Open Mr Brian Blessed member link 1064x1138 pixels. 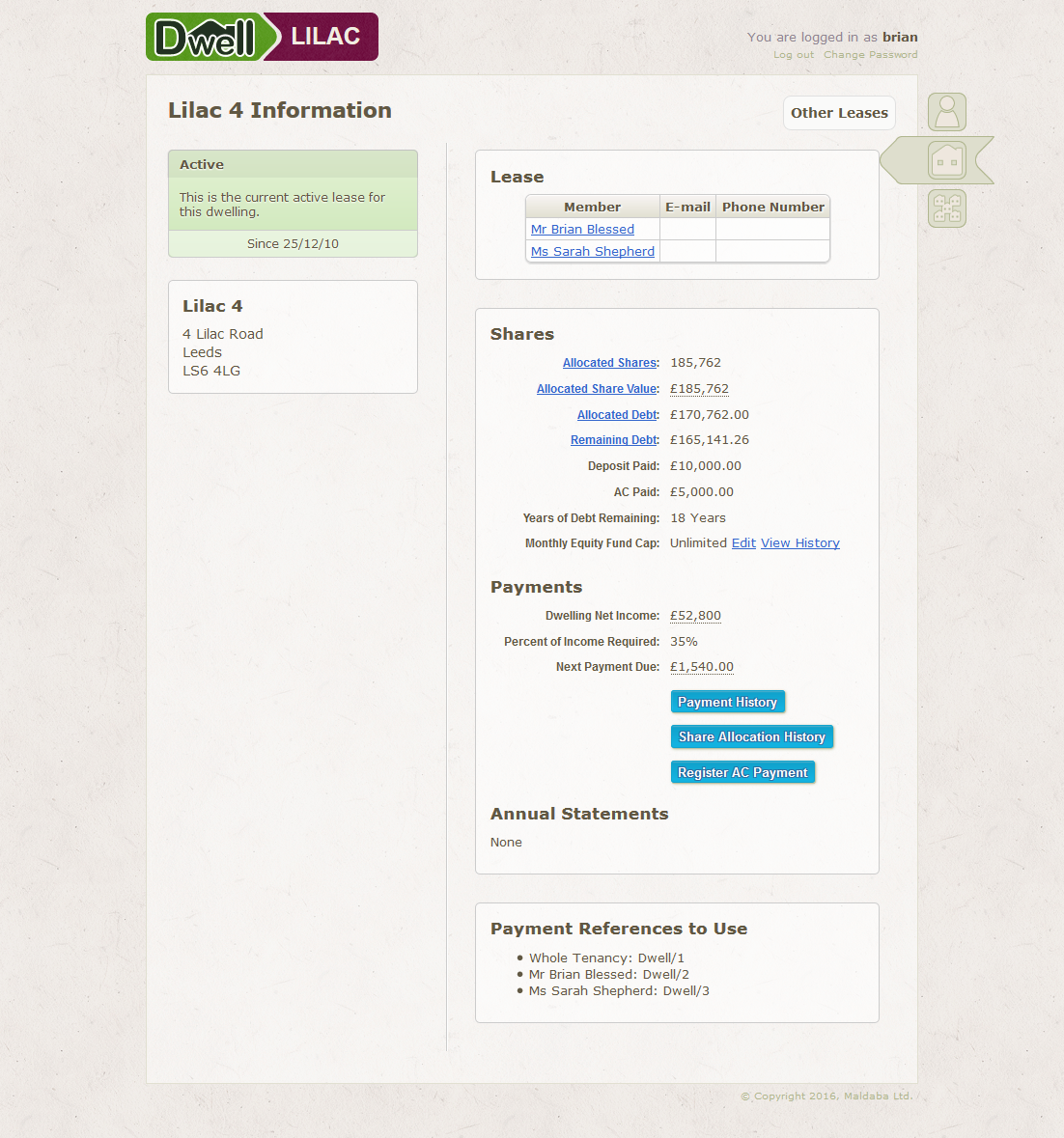582,230
